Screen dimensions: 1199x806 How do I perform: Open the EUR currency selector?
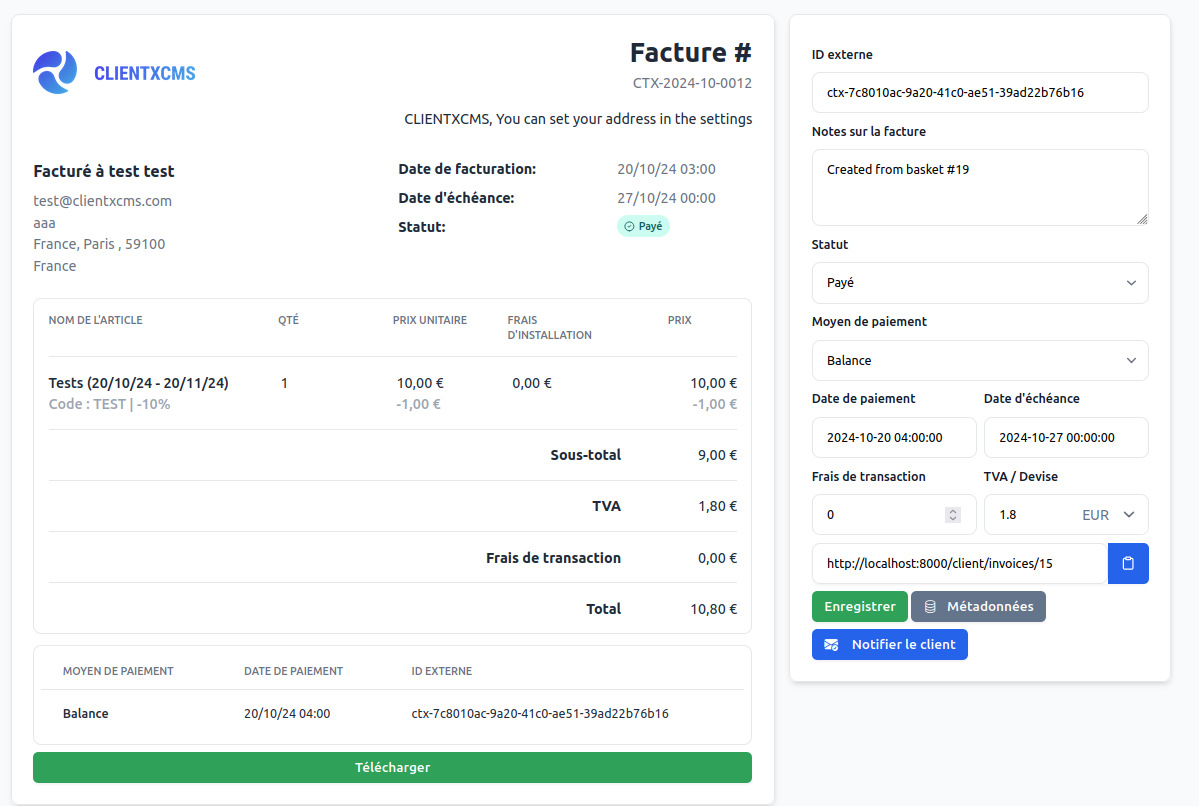[x=1108, y=515]
